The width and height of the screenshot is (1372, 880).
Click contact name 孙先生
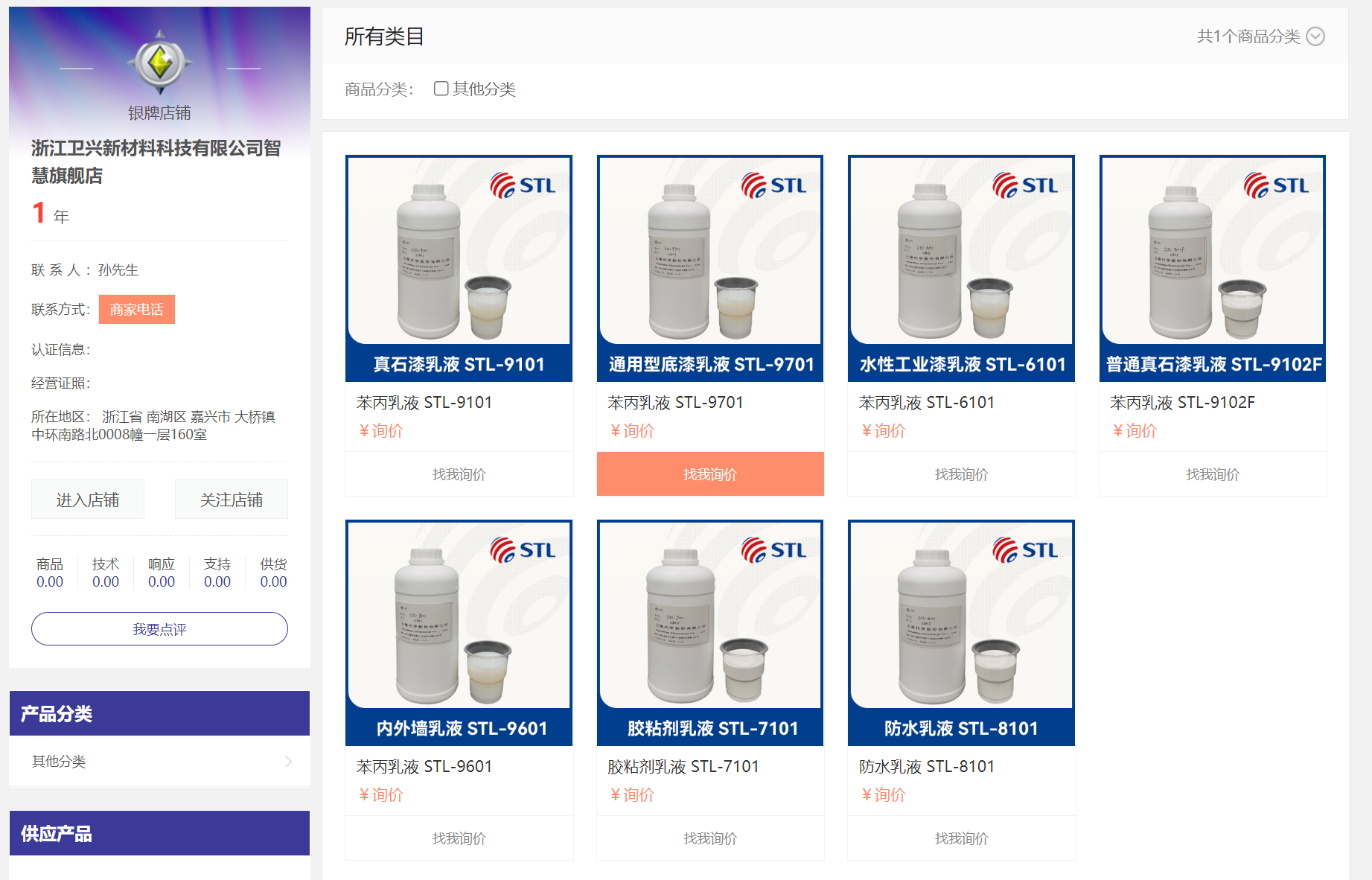(x=118, y=270)
